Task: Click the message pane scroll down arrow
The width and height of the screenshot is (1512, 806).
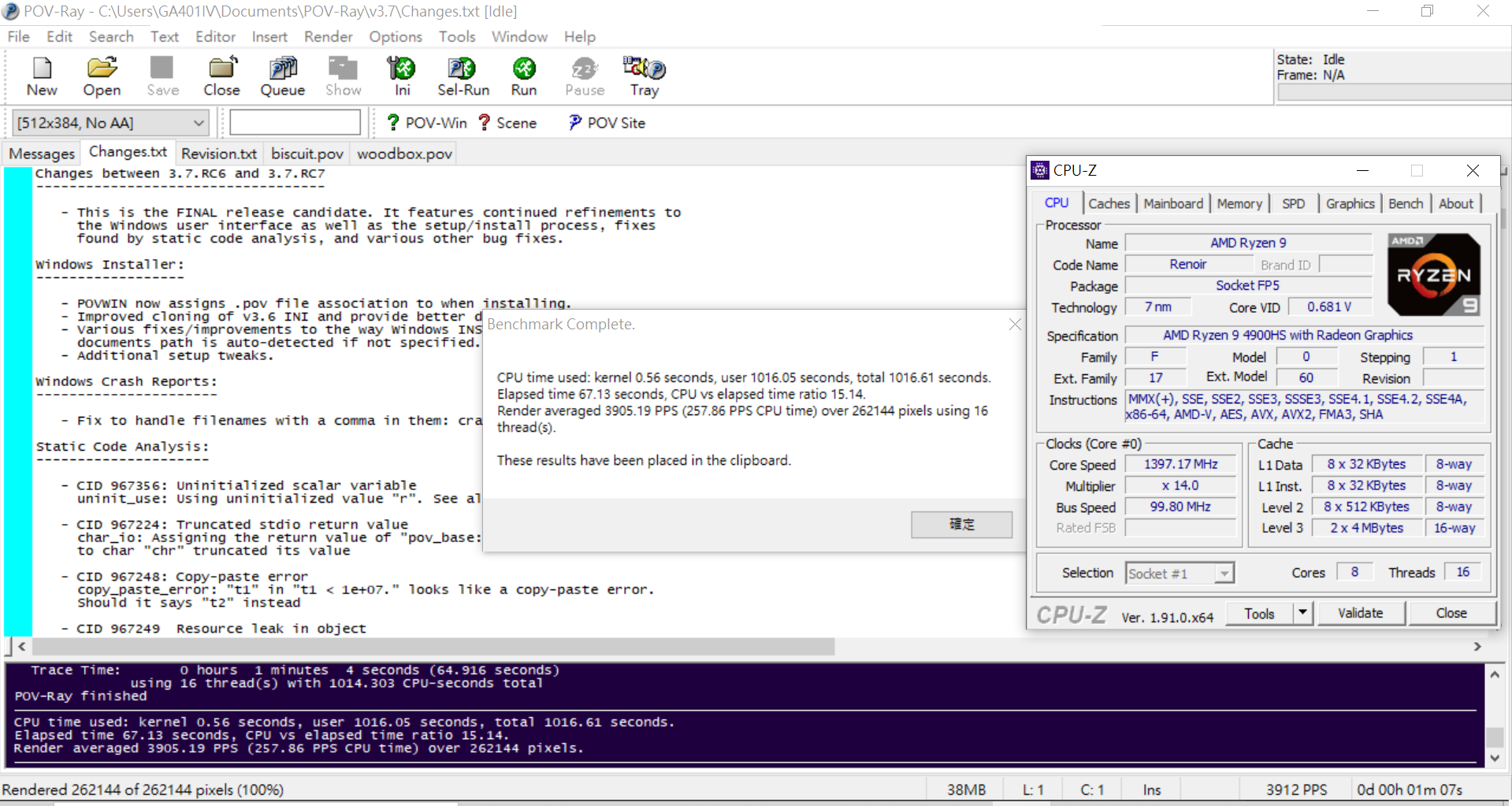Action: coord(1494,758)
